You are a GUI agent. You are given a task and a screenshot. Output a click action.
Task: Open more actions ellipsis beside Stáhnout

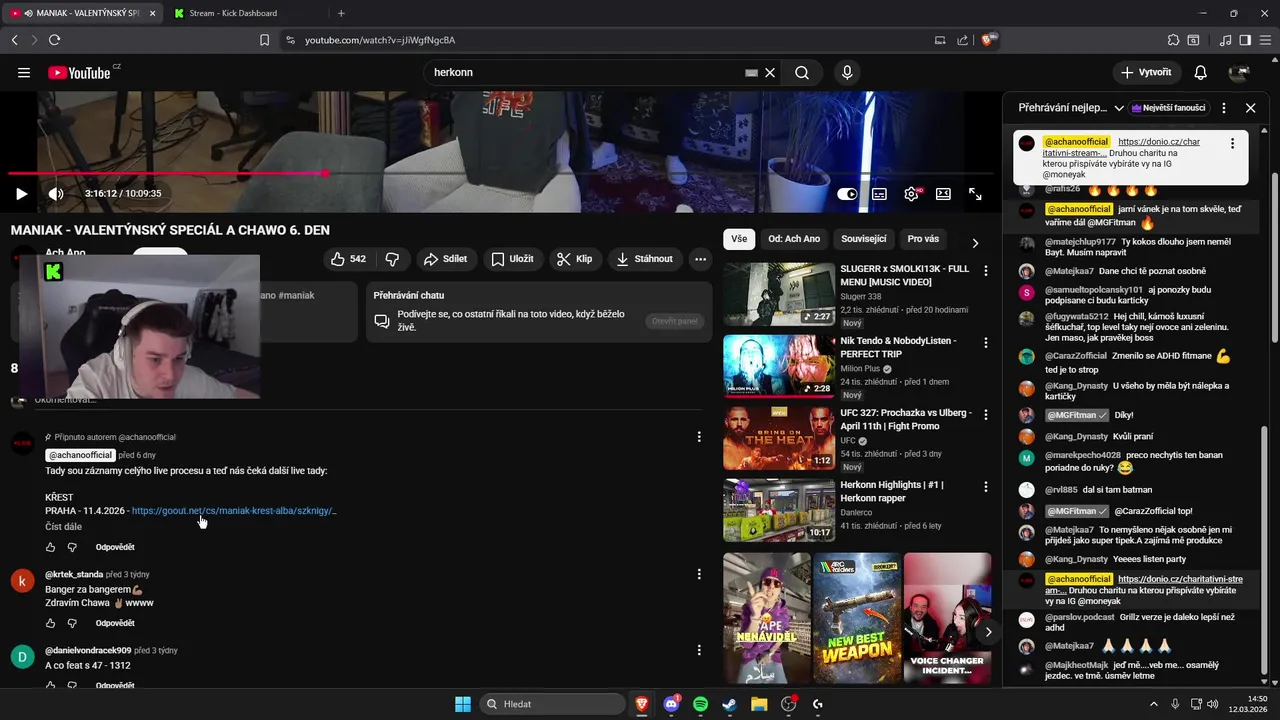pyautogui.click(x=700, y=259)
